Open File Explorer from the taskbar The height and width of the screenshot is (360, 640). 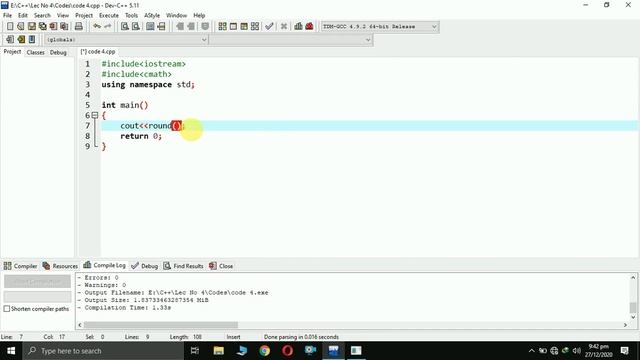[x=219, y=351]
